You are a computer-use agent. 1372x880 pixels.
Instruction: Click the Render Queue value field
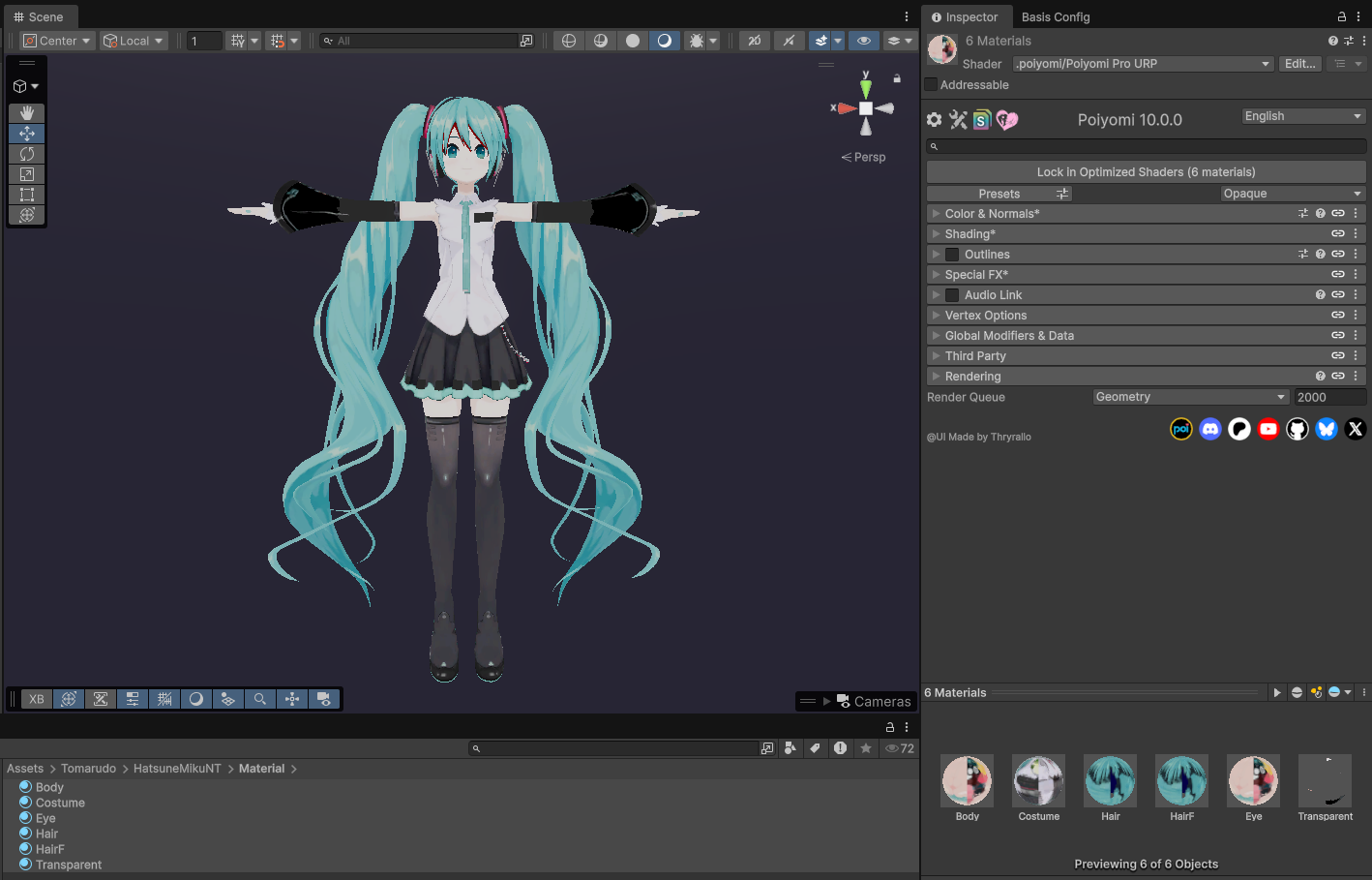[x=1329, y=397]
